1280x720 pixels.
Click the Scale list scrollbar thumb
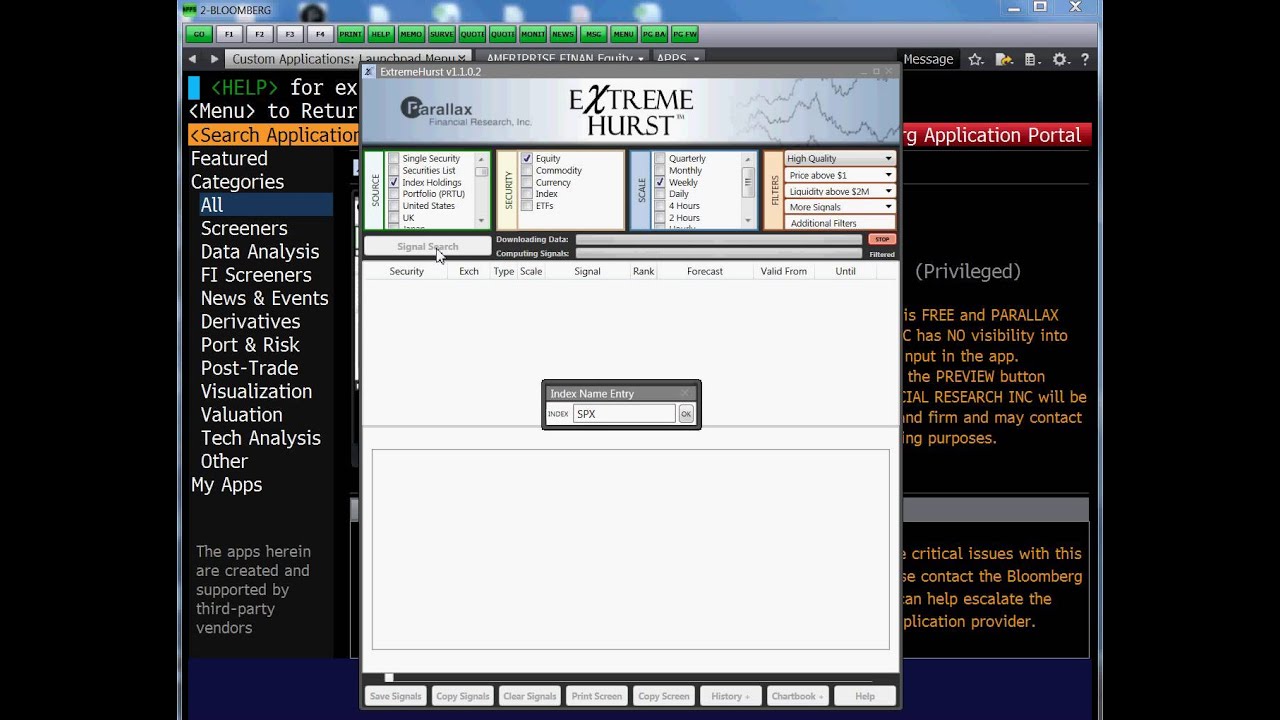(x=748, y=180)
